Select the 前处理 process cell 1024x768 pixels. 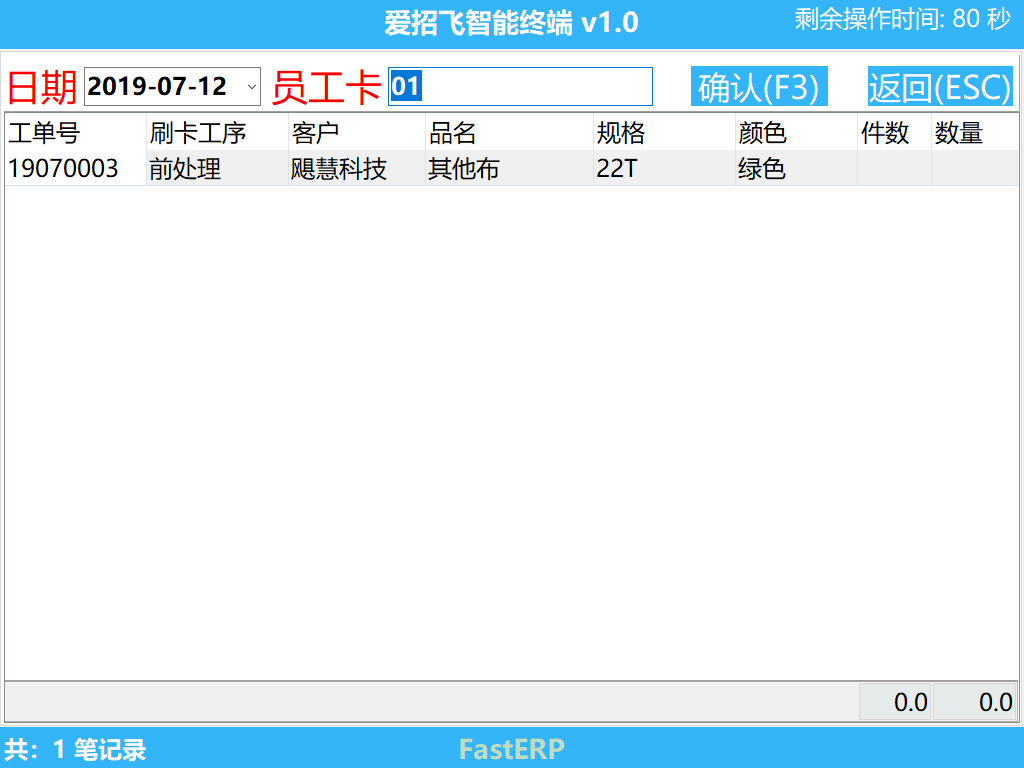(x=217, y=168)
